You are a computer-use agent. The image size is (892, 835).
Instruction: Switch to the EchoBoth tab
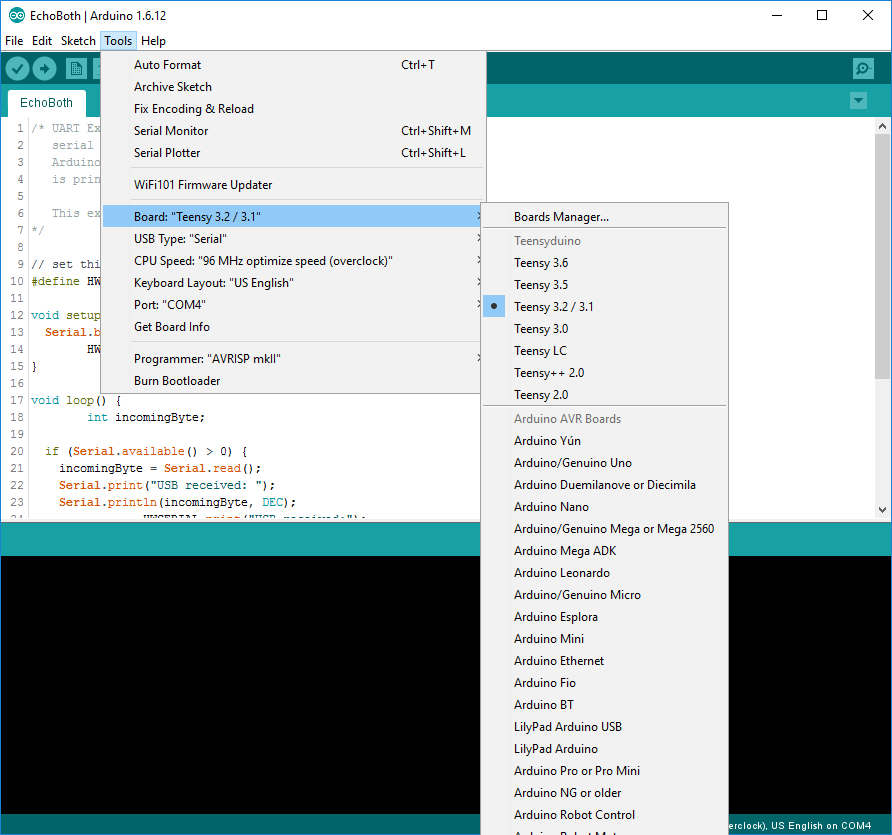coord(47,103)
